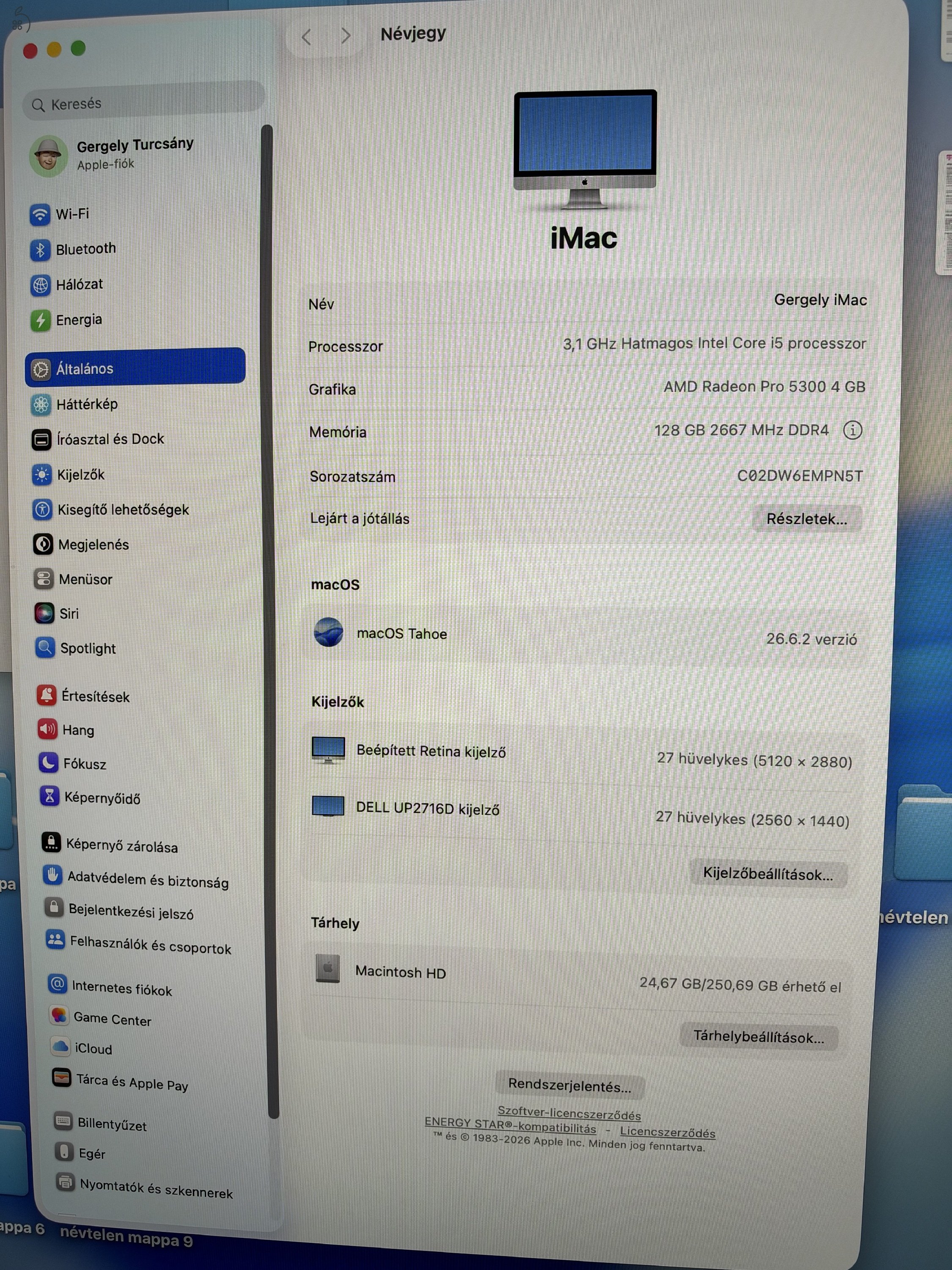Go forward with the right chevron
The height and width of the screenshot is (1270, 952).
coord(345,36)
